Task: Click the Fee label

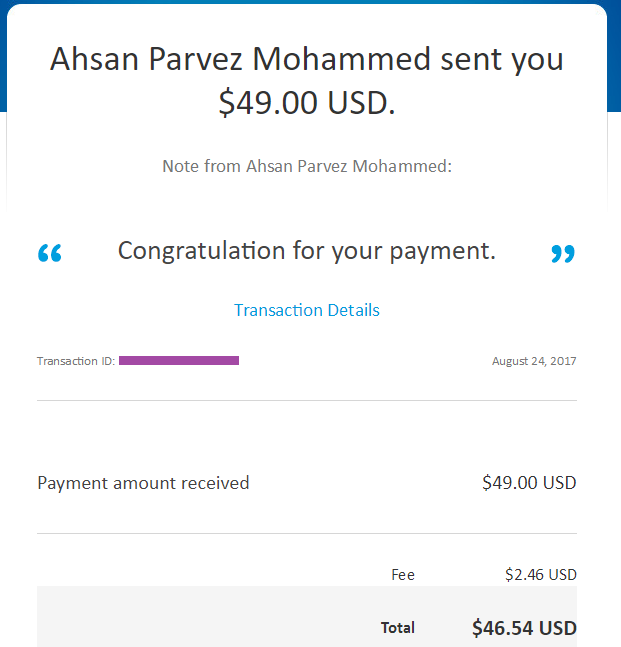Action: [x=403, y=575]
